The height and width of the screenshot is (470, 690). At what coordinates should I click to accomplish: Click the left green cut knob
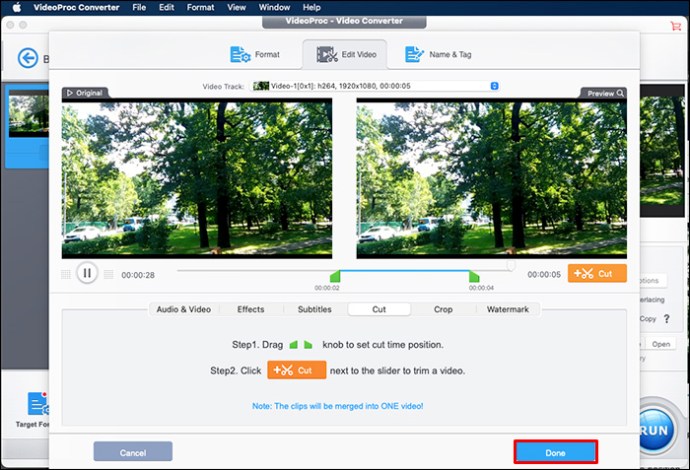coord(336,277)
